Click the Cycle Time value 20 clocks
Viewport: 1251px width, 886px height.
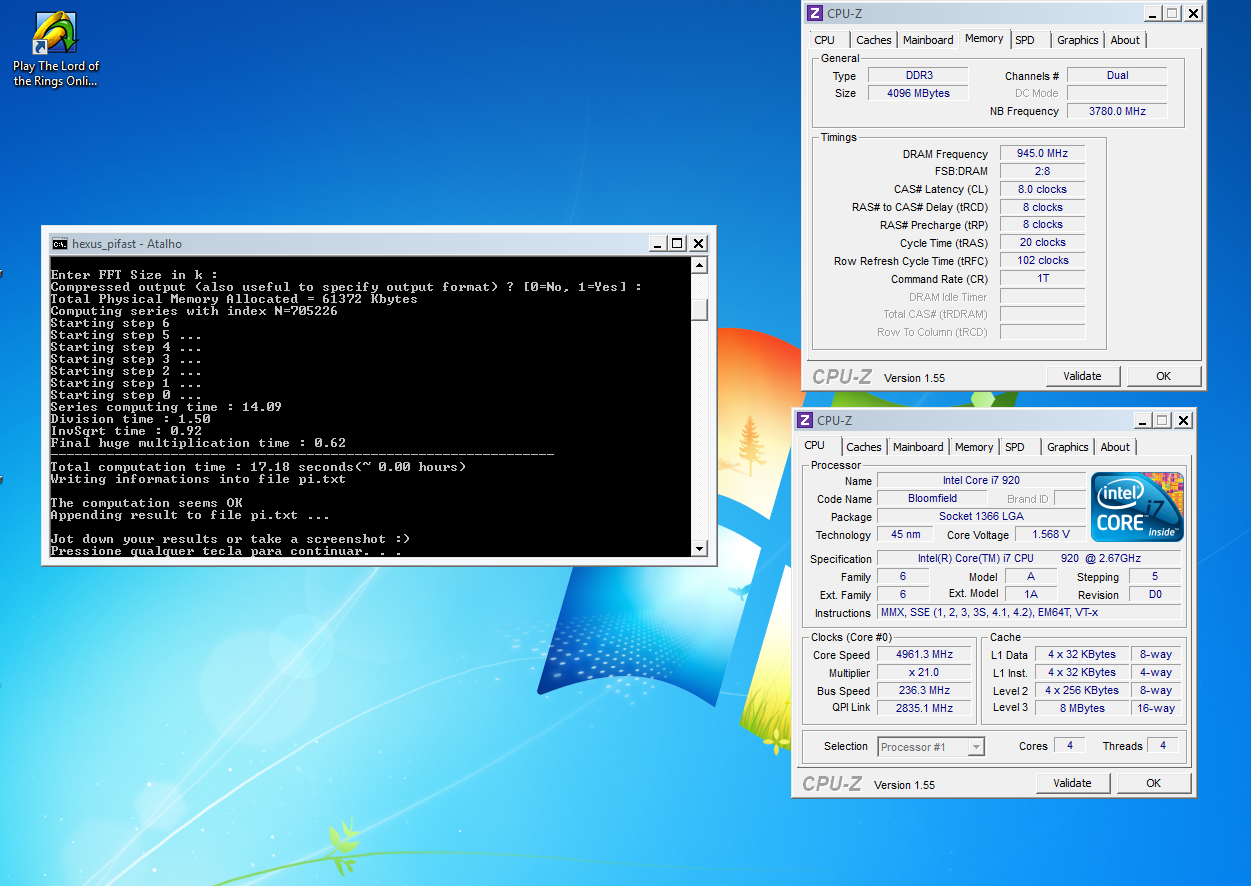[1042, 242]
